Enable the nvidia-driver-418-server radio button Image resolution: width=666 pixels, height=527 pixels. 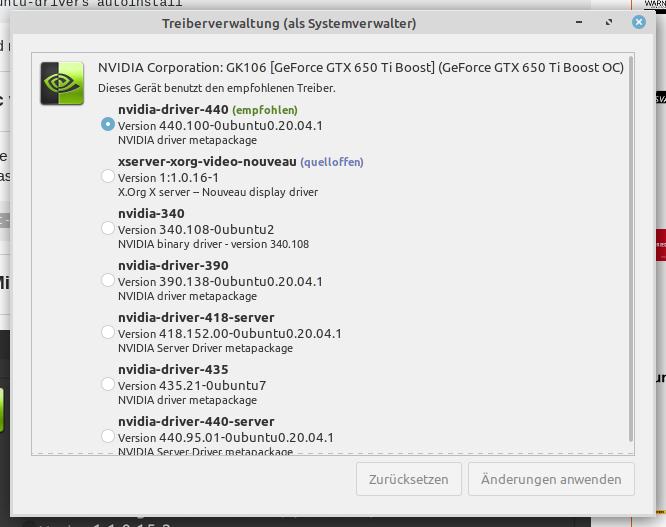click(108, 332)
